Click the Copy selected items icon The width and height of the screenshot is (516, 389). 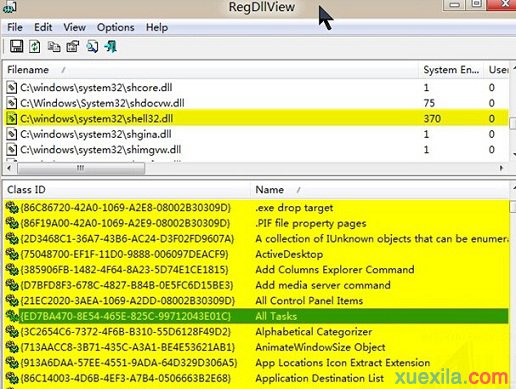[54, 47]
